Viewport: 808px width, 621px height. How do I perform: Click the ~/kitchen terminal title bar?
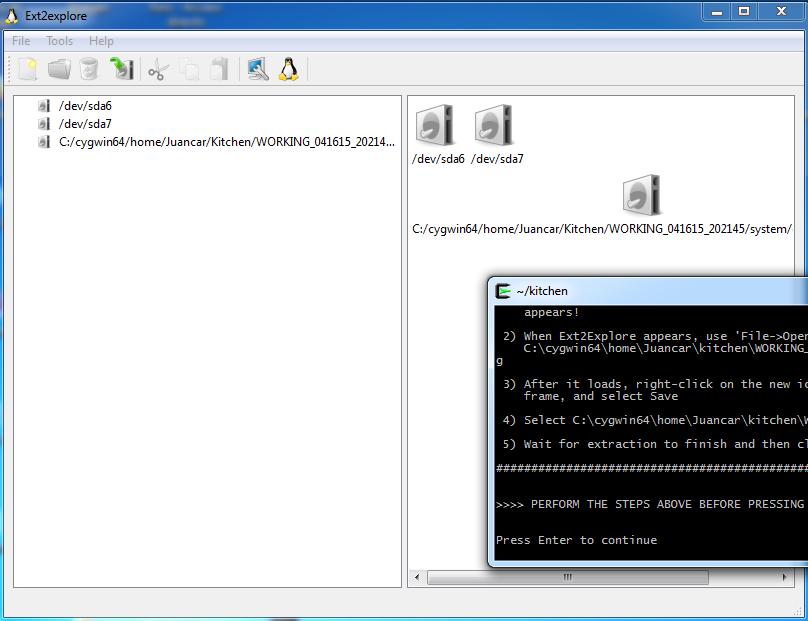click(648, 291)
